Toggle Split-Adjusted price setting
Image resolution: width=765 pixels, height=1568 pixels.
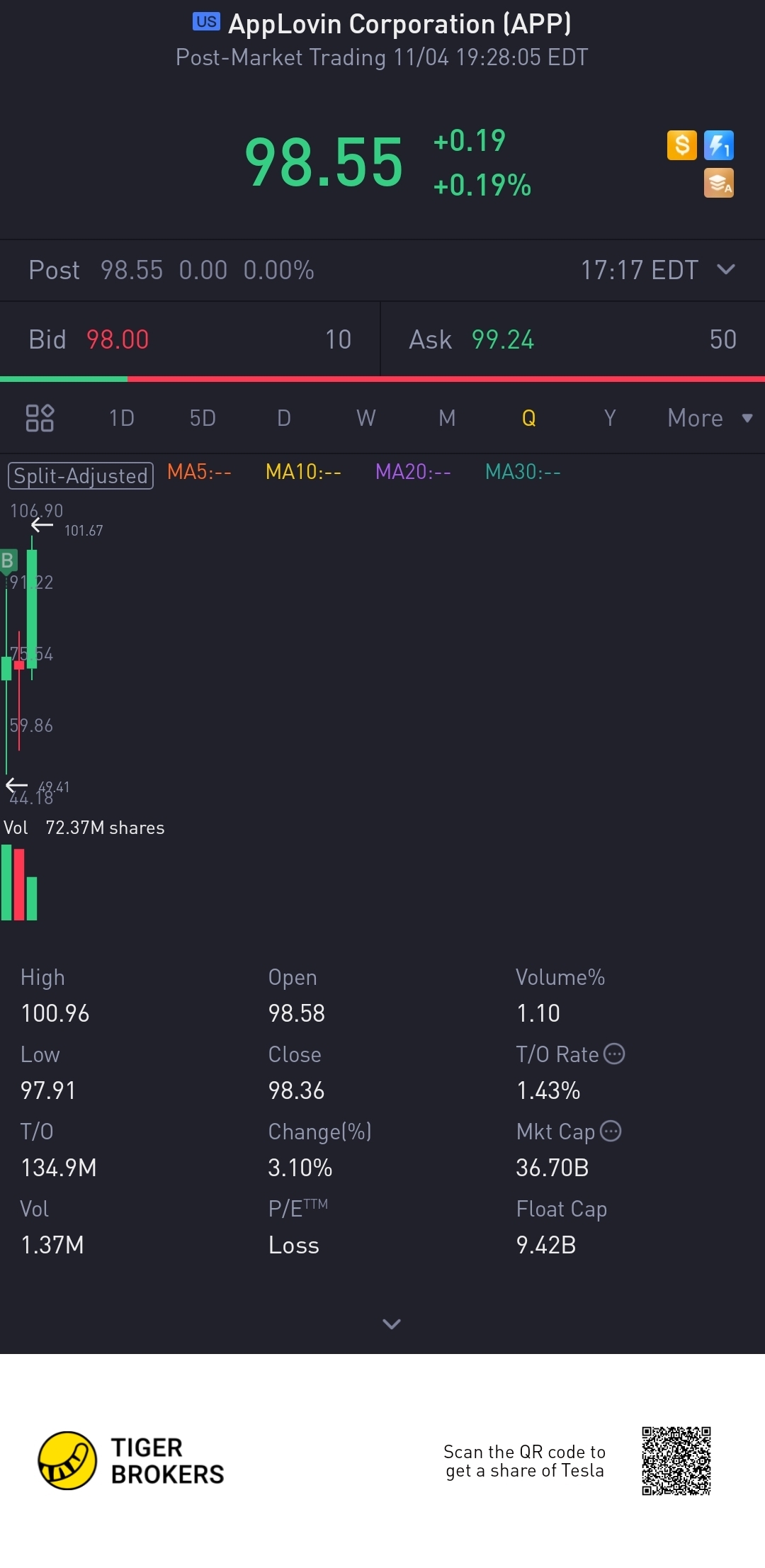(x=81, y=475)
